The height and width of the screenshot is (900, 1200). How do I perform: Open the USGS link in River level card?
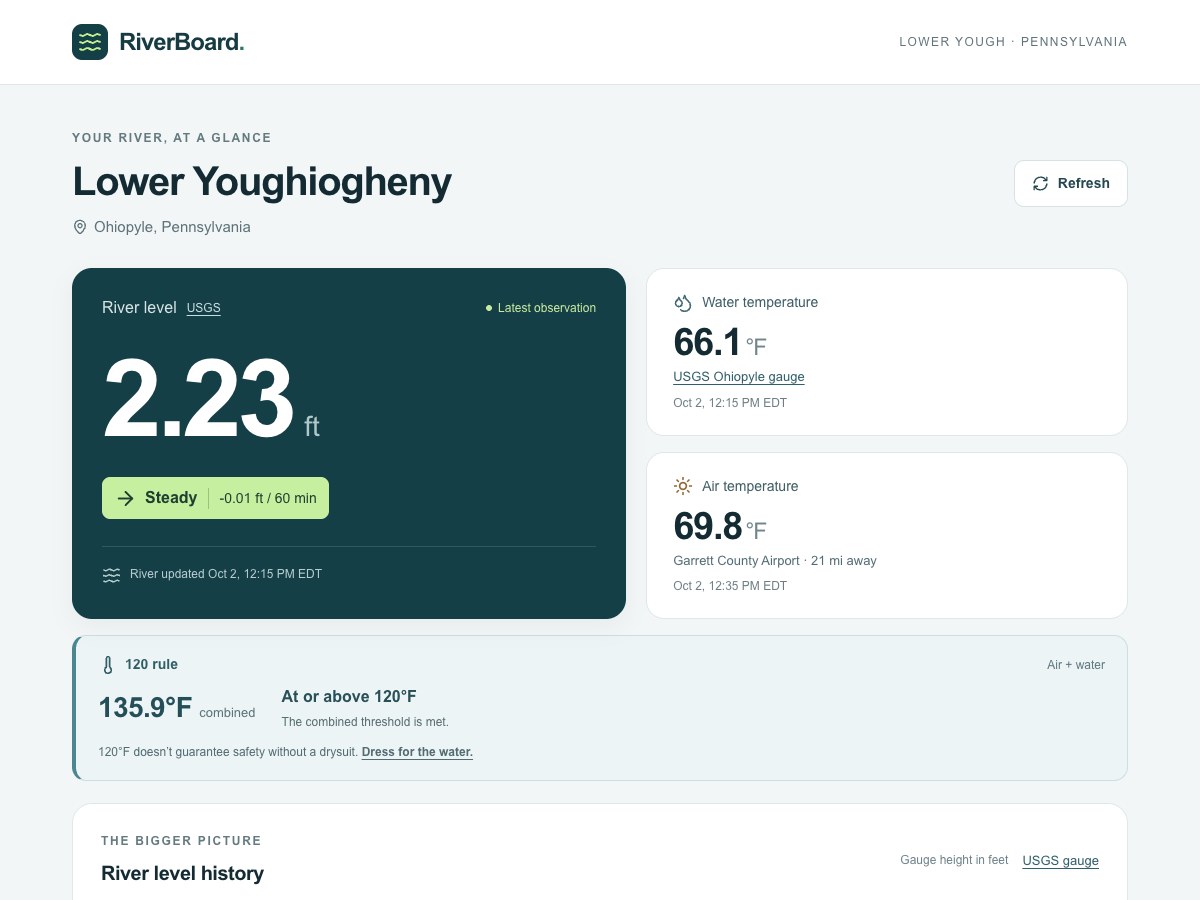[204, 308]
